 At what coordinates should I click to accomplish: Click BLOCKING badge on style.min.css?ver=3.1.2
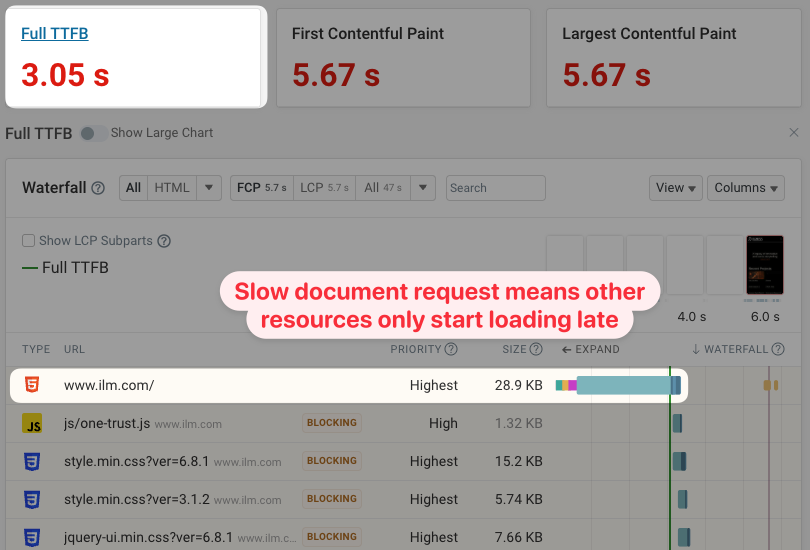(x=332, y=499)
